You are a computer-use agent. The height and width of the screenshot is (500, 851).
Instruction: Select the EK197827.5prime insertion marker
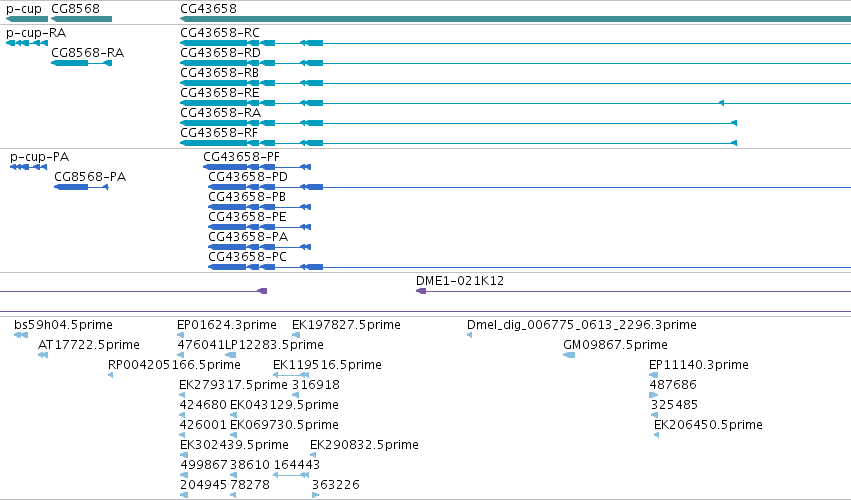[296, 335]
